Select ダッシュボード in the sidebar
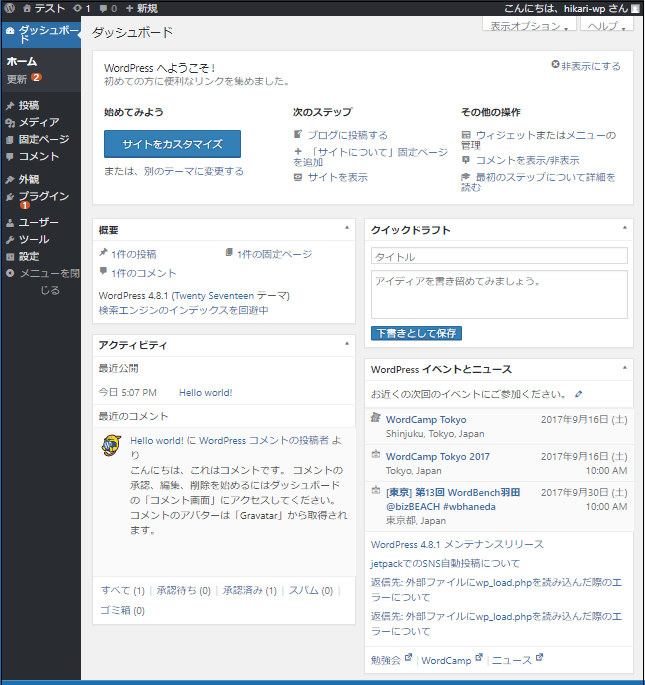645x685 pixels. [42, 34]
